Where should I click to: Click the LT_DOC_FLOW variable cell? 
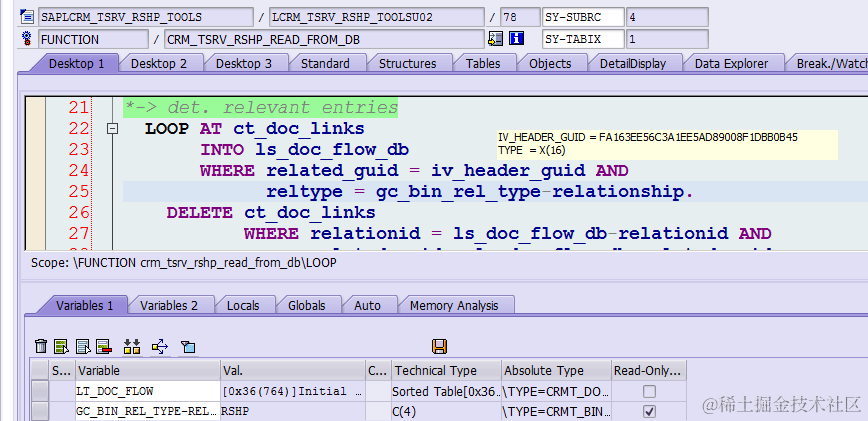(x=148, y=392)
